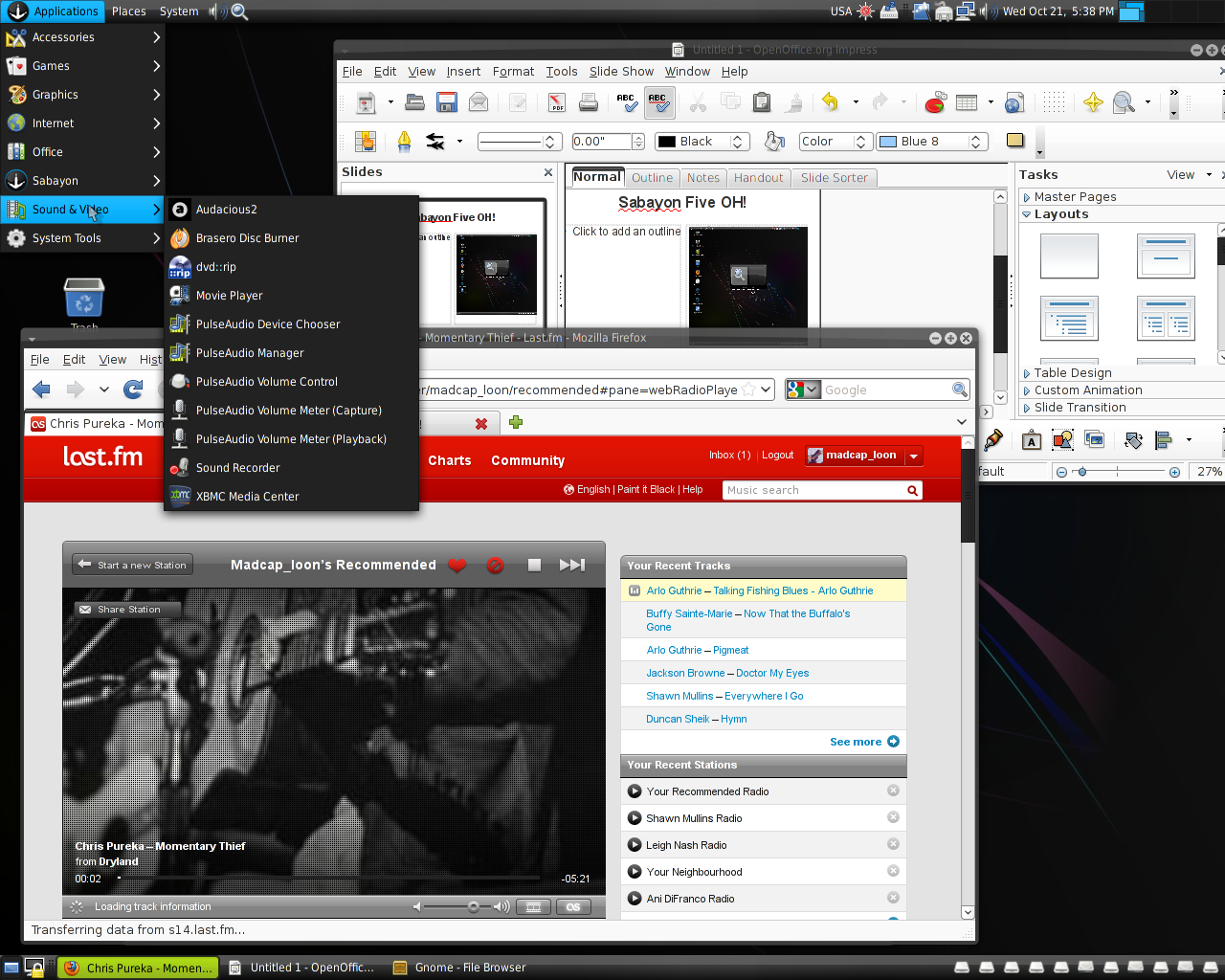Expand the Table Design task section
1225x980 pixels.
pos(1072,373)
